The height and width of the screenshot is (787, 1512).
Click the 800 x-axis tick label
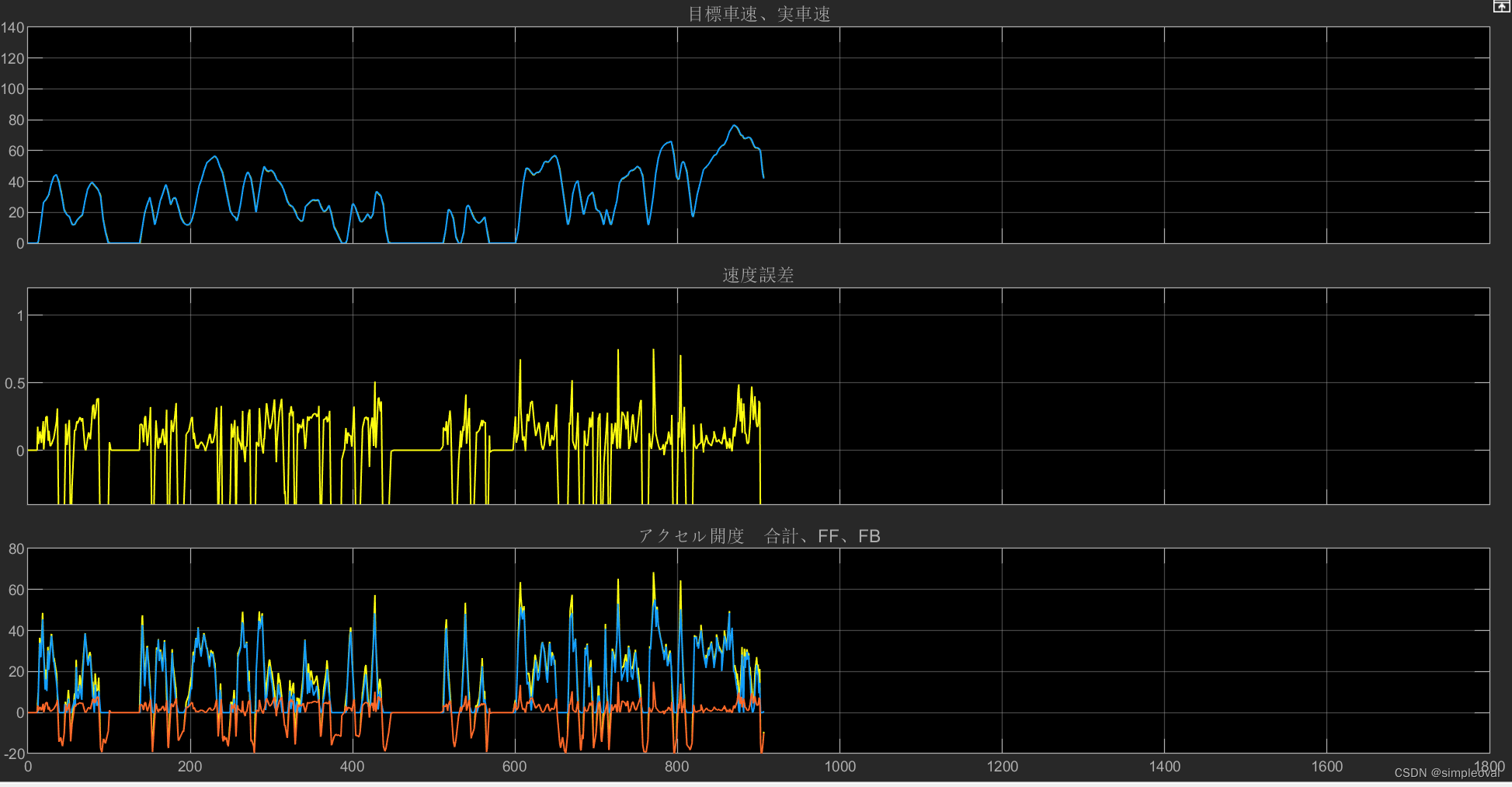click(x=677, y=767)
